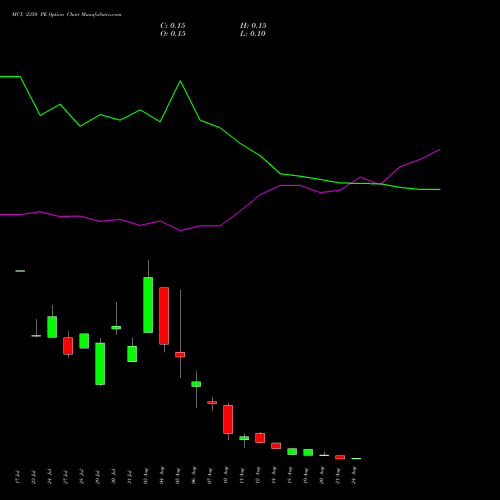Viewport: 500px width, 500px height.
Task: Click the "30 Jul" date axis label
Action: coord(114,477)
